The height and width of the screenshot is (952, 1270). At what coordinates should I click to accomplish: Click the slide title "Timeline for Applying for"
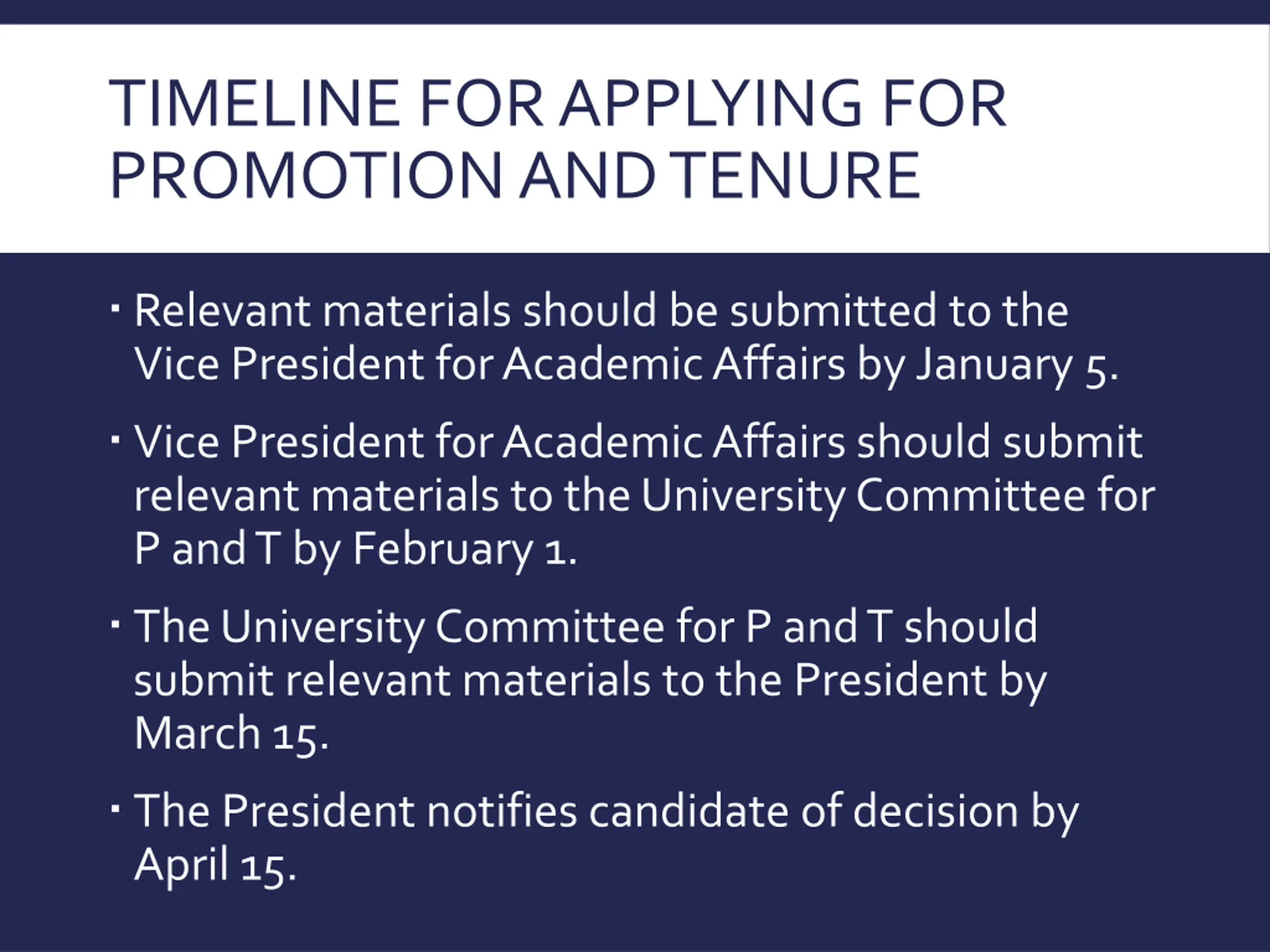click(557, 104)
